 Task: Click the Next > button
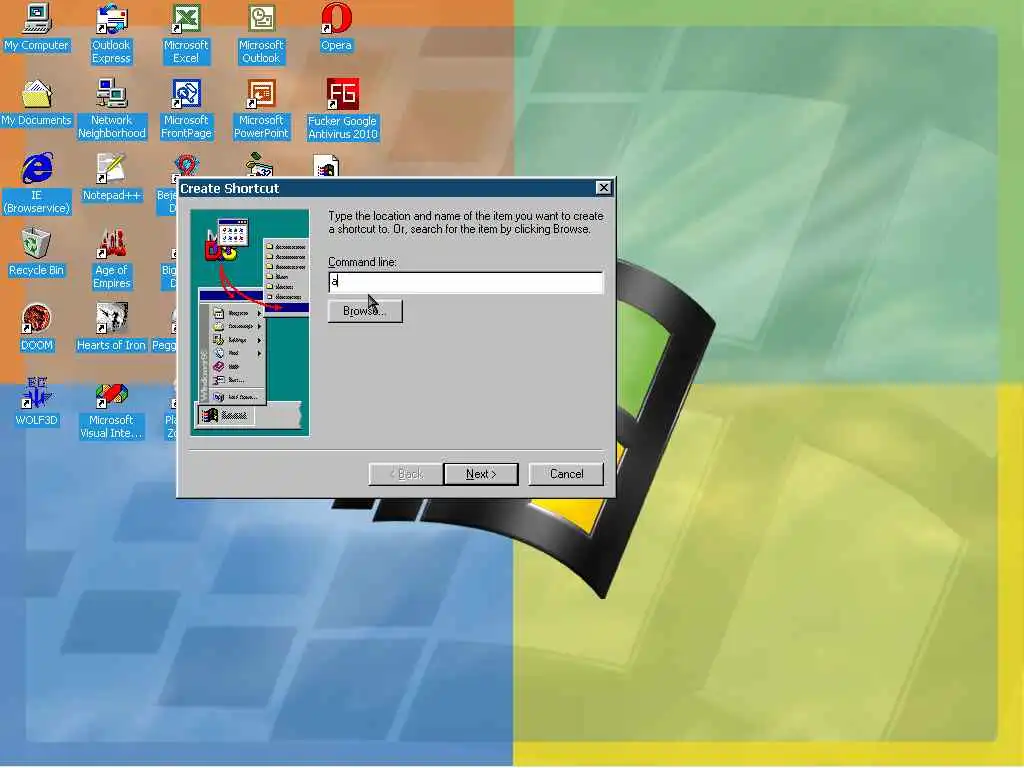481,474
